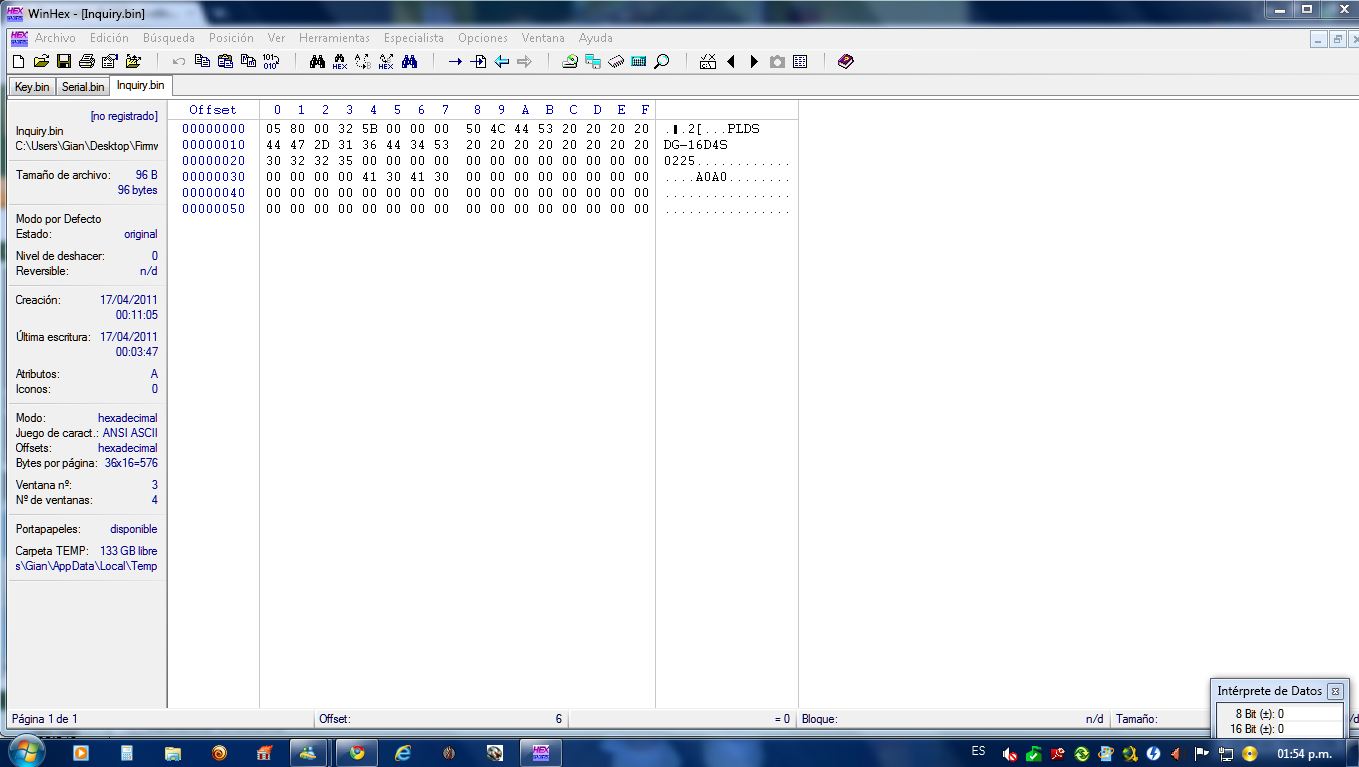Click the Modo value hexadecimal in info panel
1359x767 pixels.
[127, 418]
